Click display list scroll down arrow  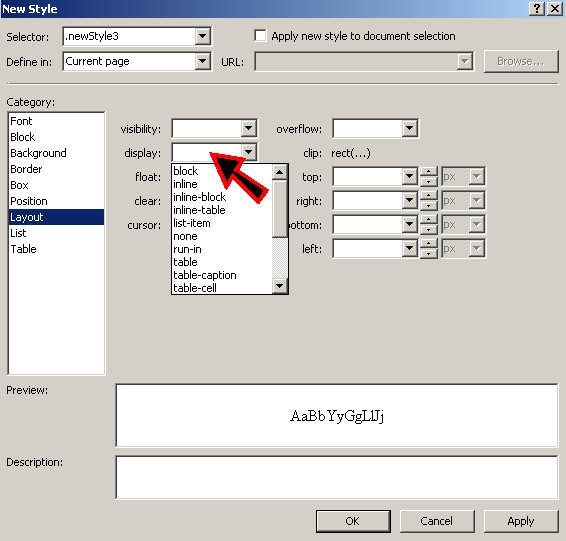(x=279, y=286)
